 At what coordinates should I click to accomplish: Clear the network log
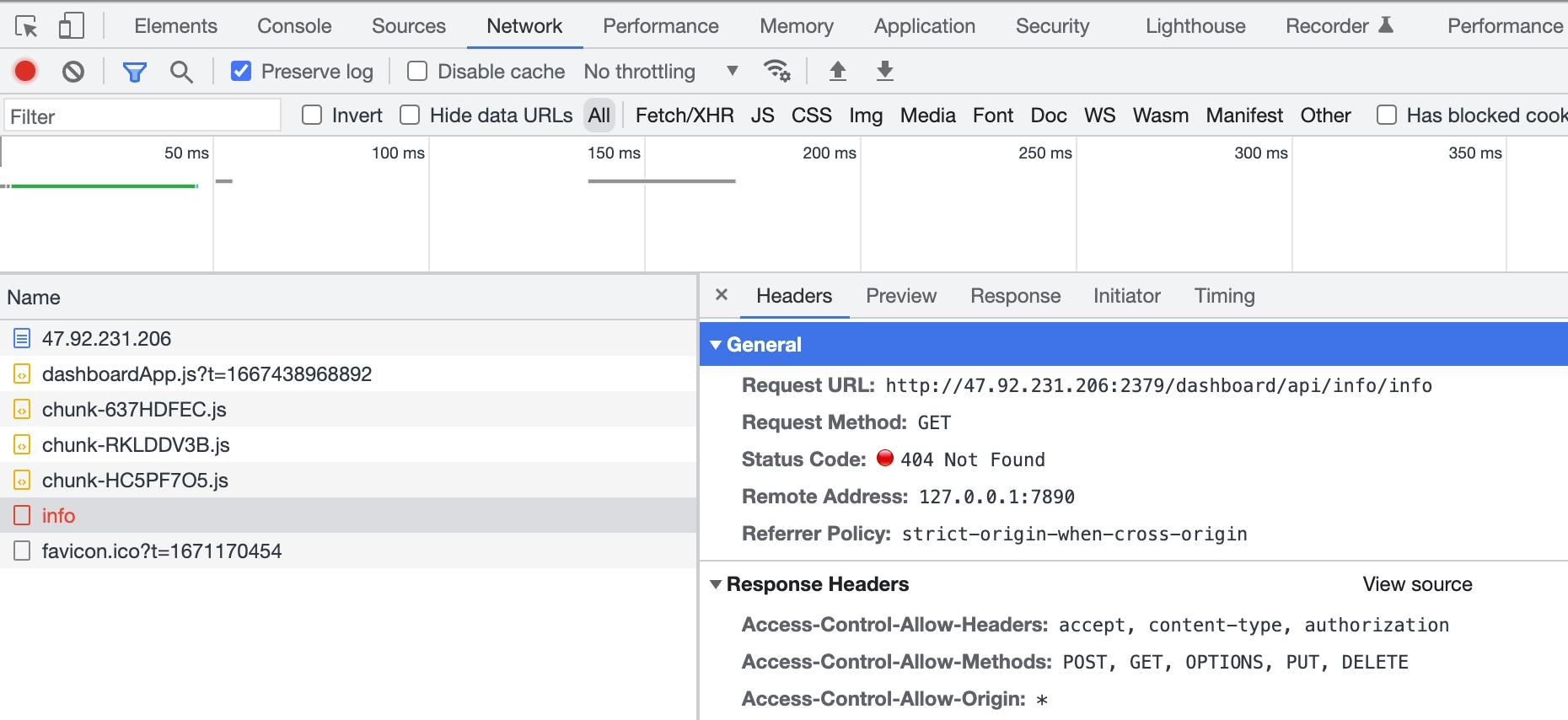tap(73, 72)
